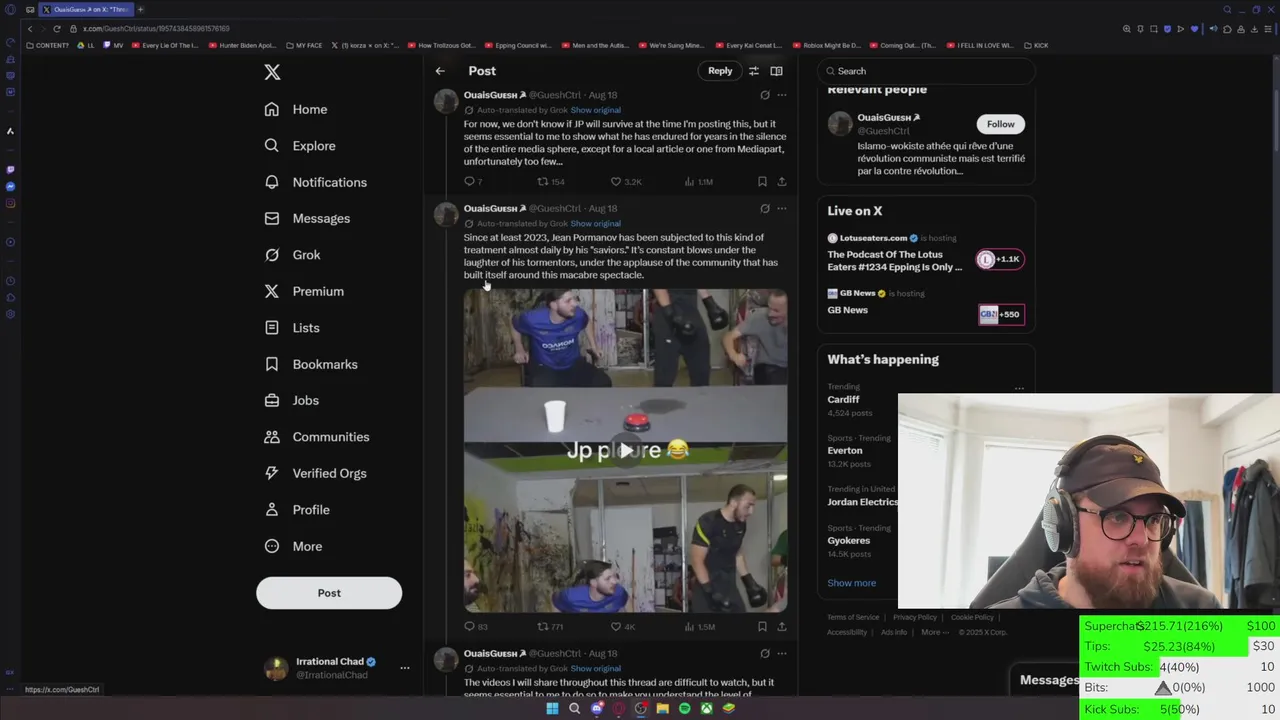The image size is (1280, 720).
Task: Open the KICK bookmark in bookmarks bar
Action: 1035,45
